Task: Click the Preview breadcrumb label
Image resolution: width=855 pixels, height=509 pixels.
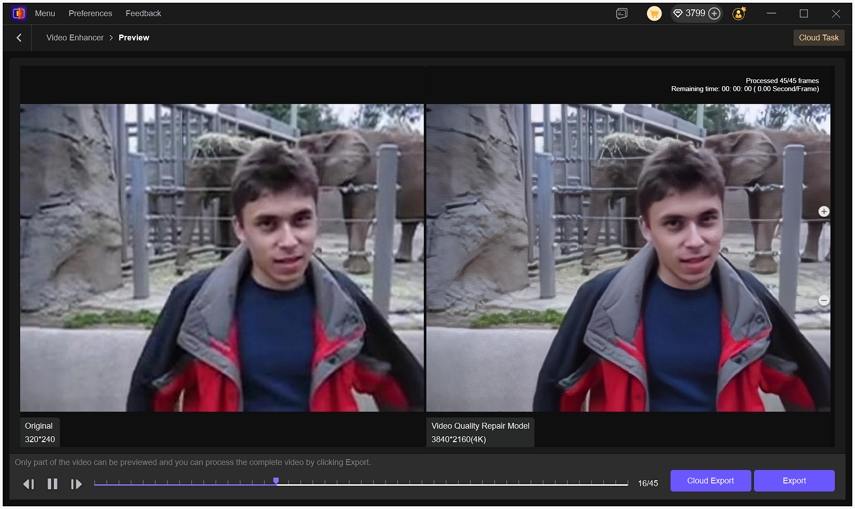Action: coord(134,38)
